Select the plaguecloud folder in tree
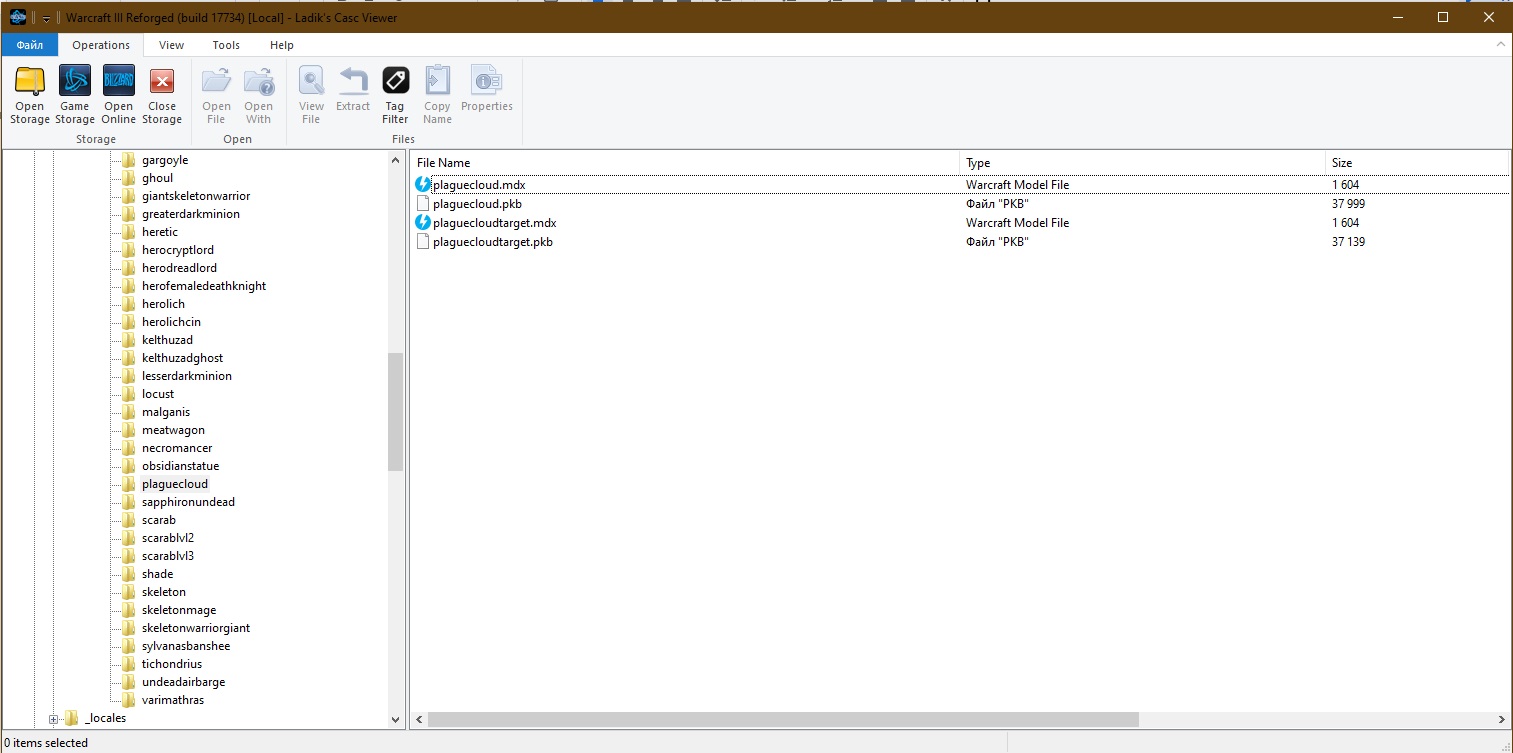Viewport: 1513px width, 753px height. coord(175,484)
